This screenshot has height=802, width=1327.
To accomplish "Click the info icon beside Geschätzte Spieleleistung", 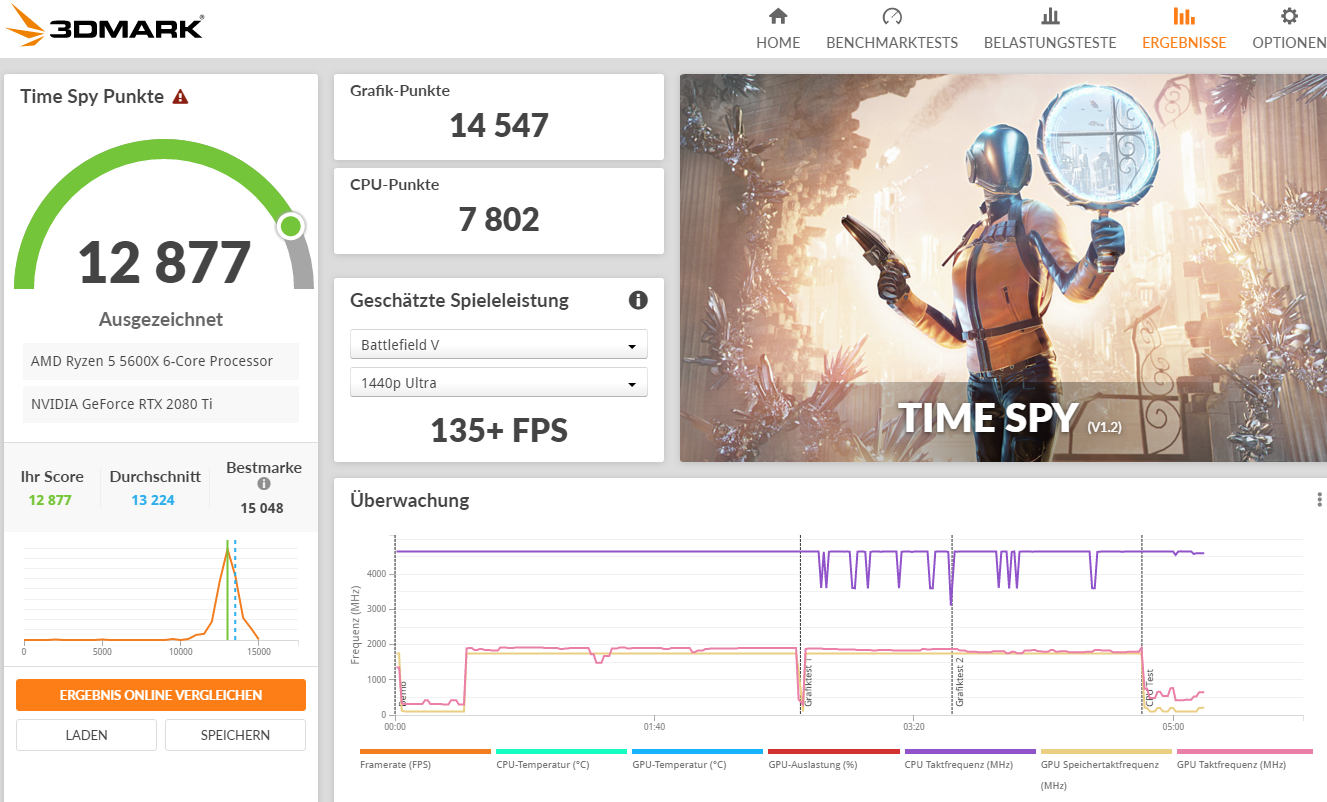I will (x=638, y=300).
